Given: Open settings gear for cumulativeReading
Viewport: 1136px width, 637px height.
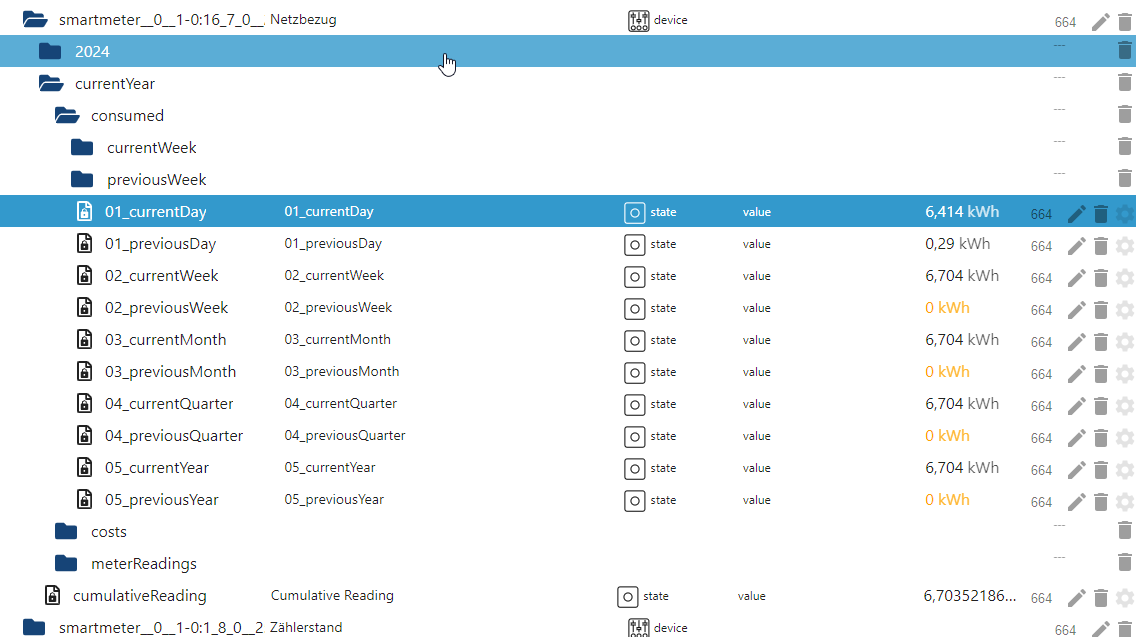Looking at the screenshot, I should click(1124, 597).
